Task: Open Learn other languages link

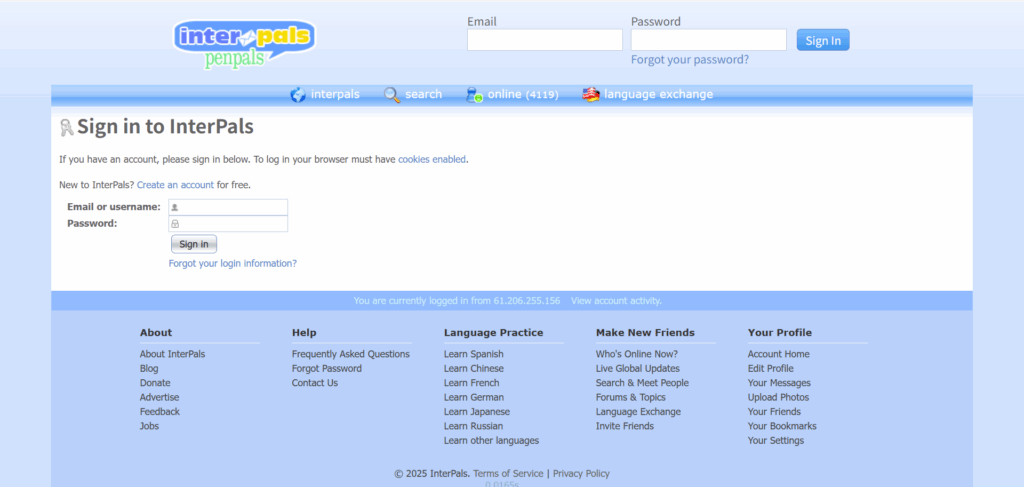Action: point(492,440)
